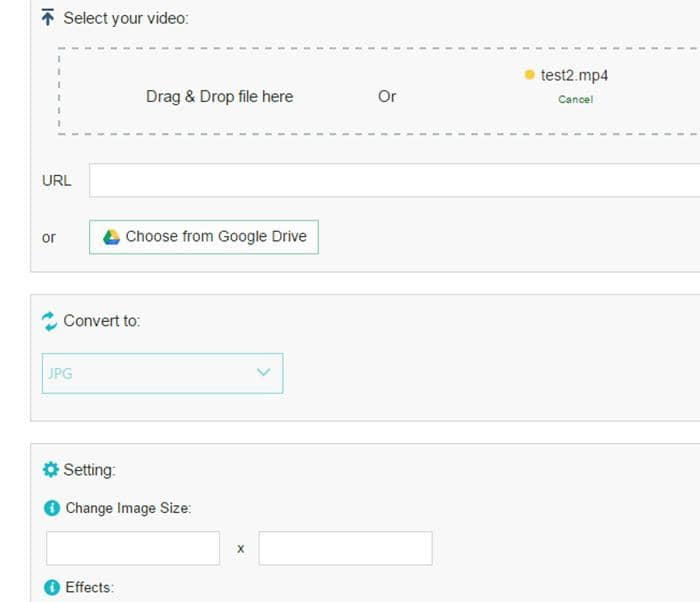The height and width of the screenshot is (602, 700).
Task: Click the Convert to refresh arrows icon
Action: [x=49, y=321]
